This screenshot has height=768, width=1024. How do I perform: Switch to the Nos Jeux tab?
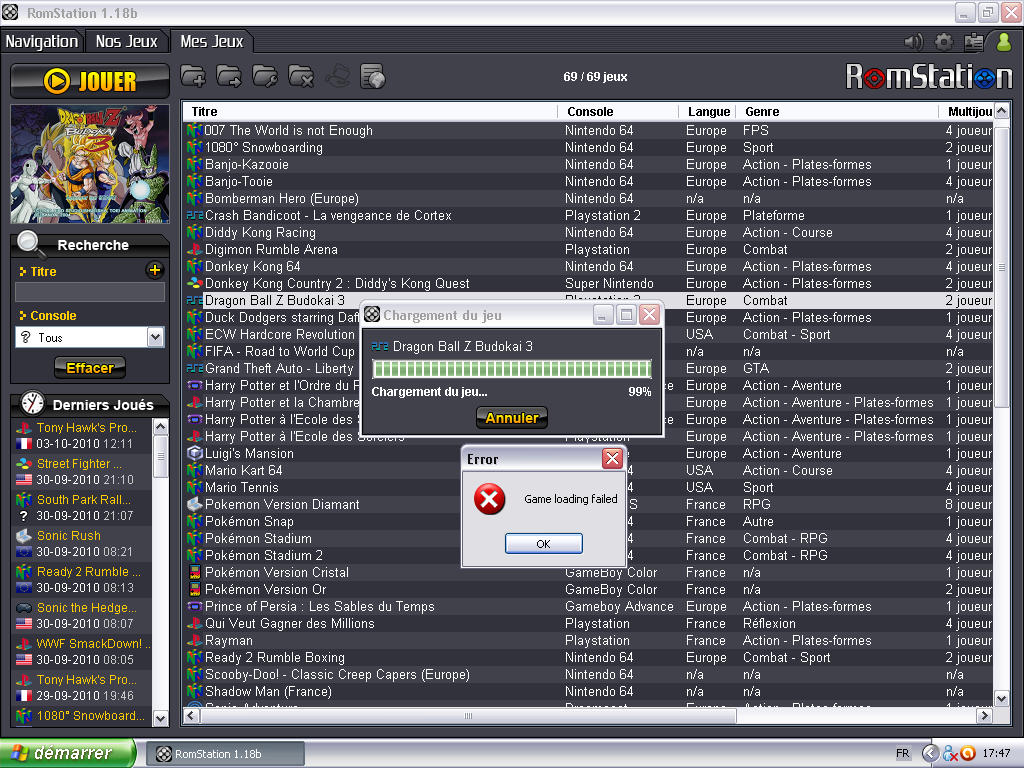coord(127,42)
